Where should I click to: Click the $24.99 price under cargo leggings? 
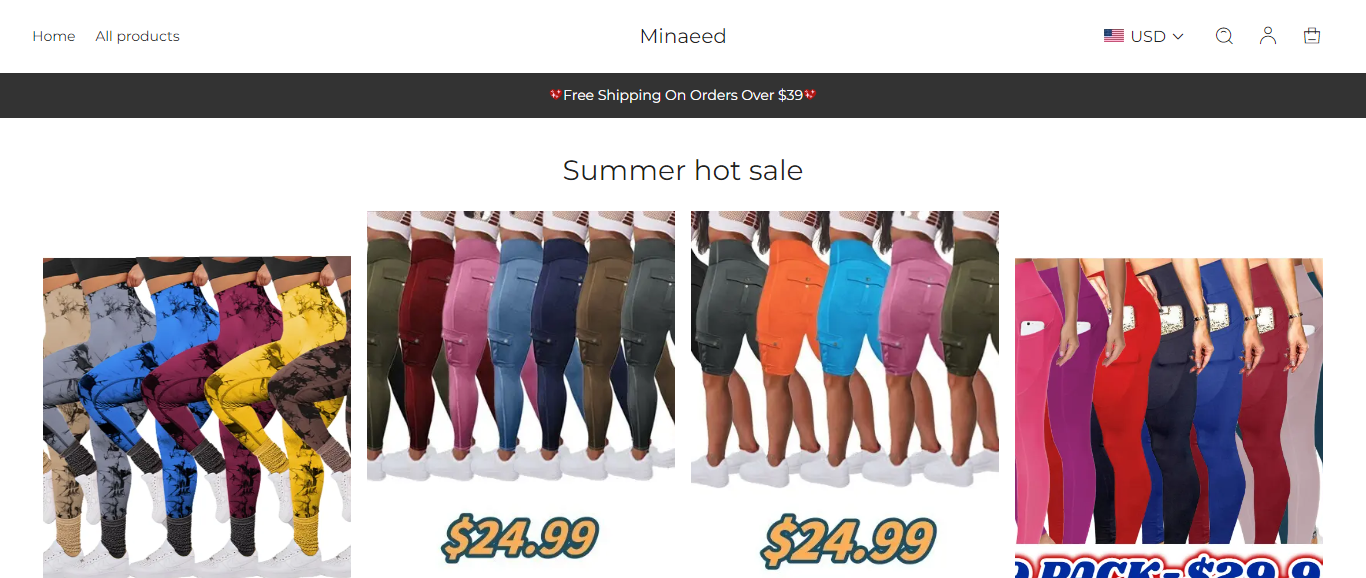(x=521, y=539)
